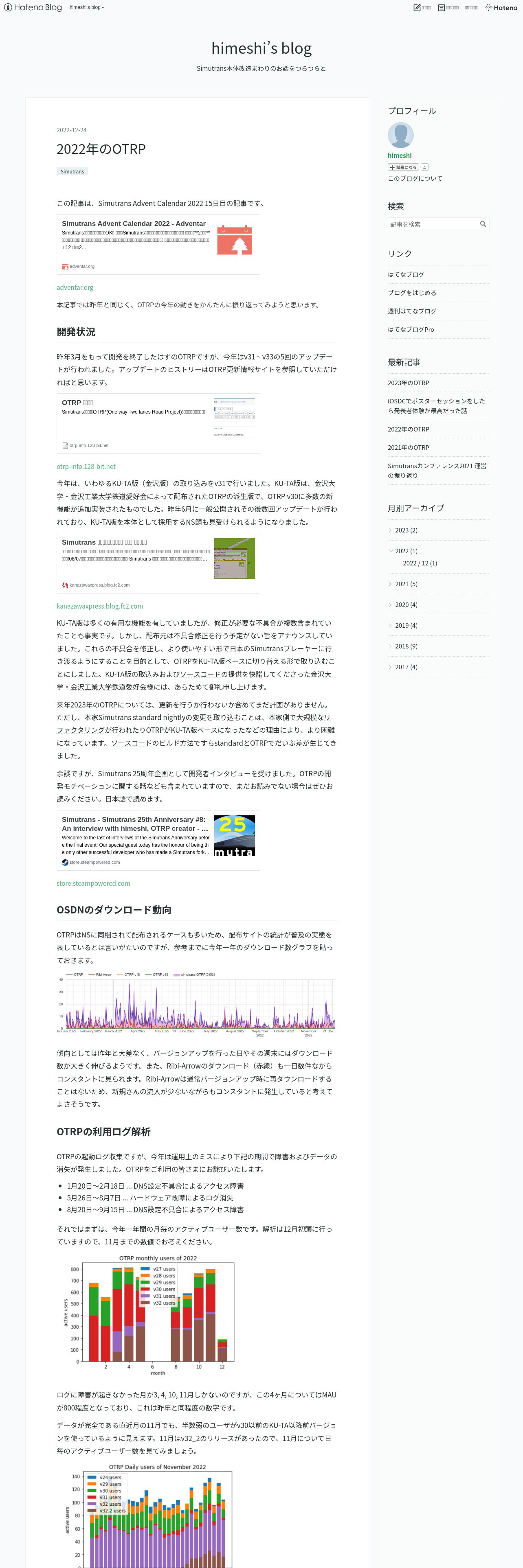
Task: Follow the green adventar.org link
Action: tap(75, 287)
